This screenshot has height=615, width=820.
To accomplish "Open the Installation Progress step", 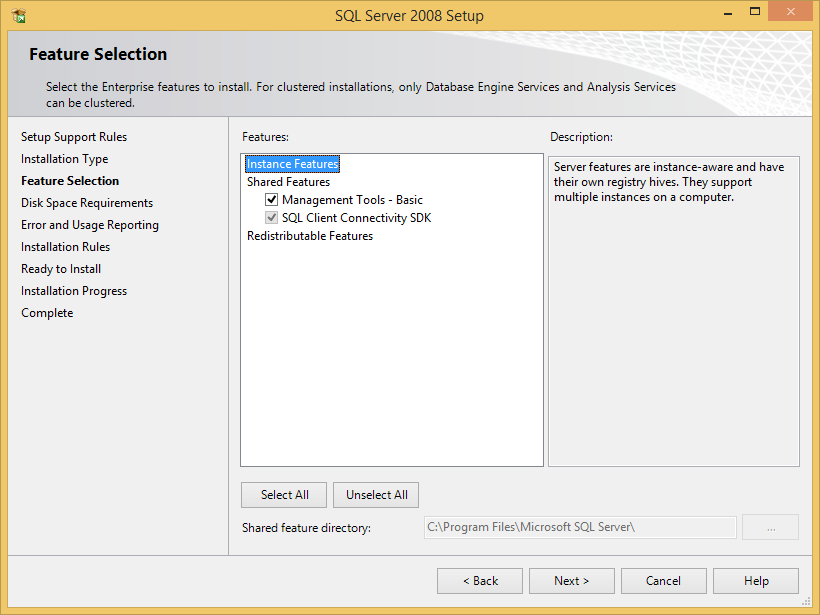I will [x=74, y=291].
